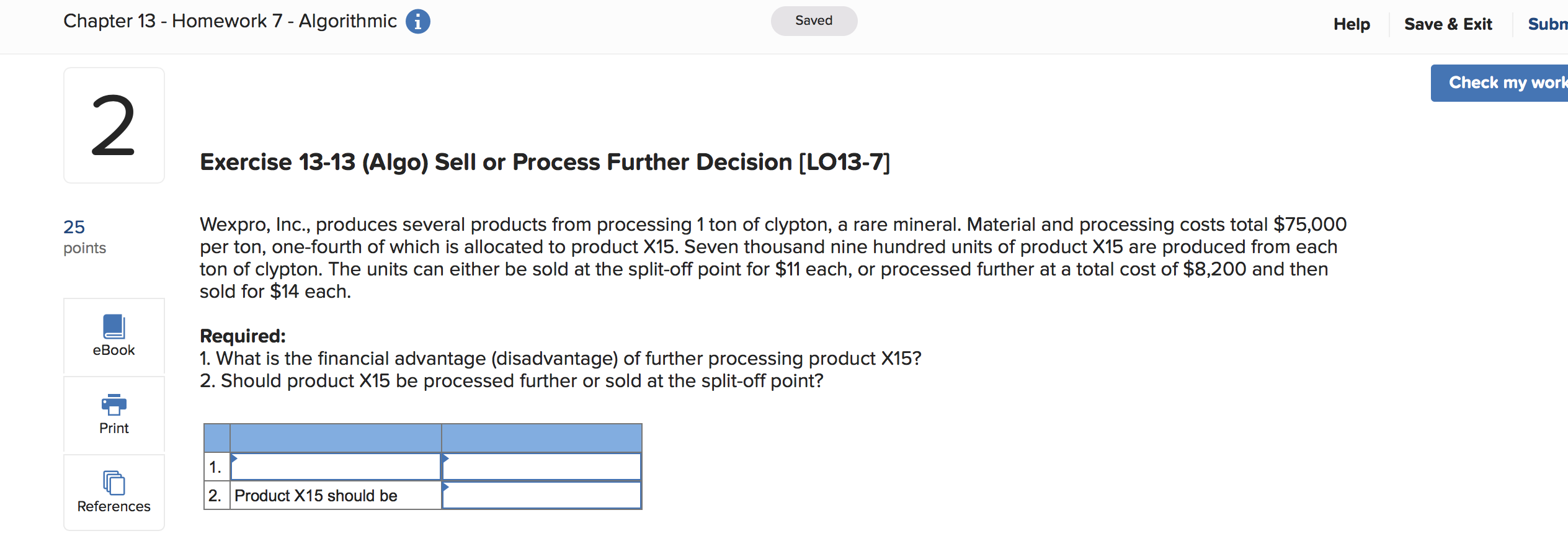
Task: Open the Product X15 decision dropdown
Action: coord(541,496)
